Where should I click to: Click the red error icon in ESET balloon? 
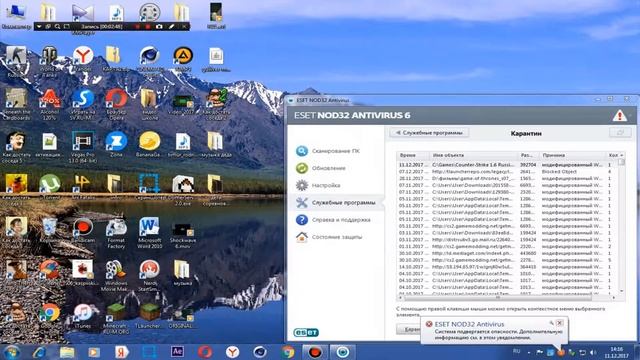coord(429,324)
